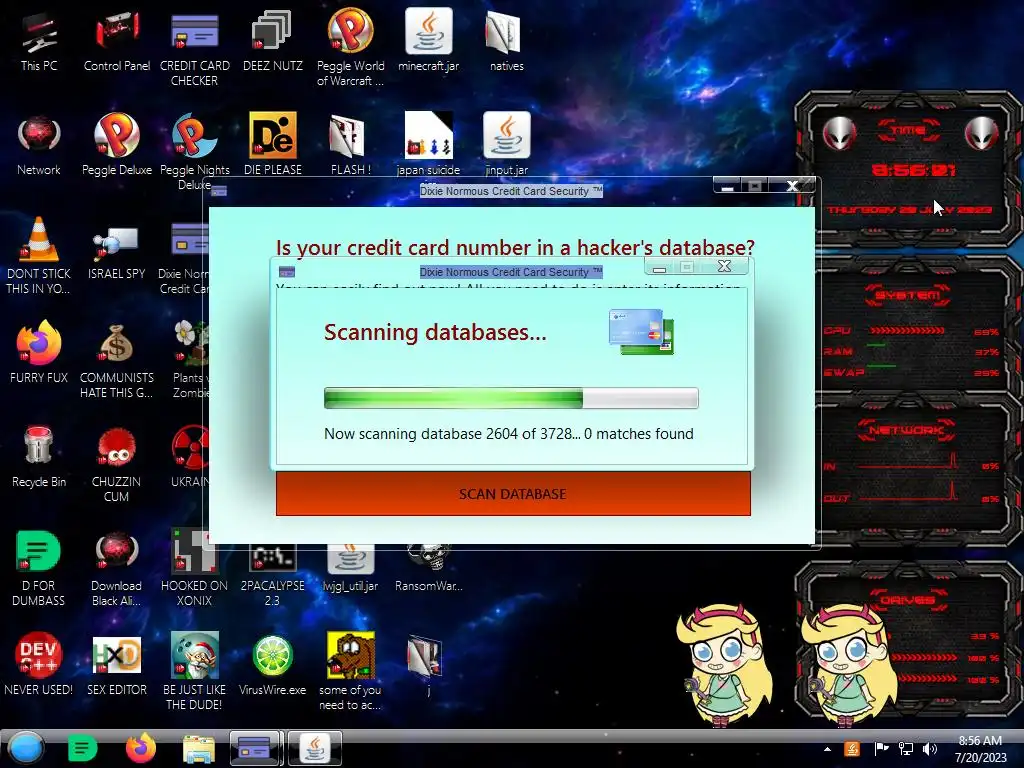Click the left Alien head in time gadget

[x=839, y=133]
